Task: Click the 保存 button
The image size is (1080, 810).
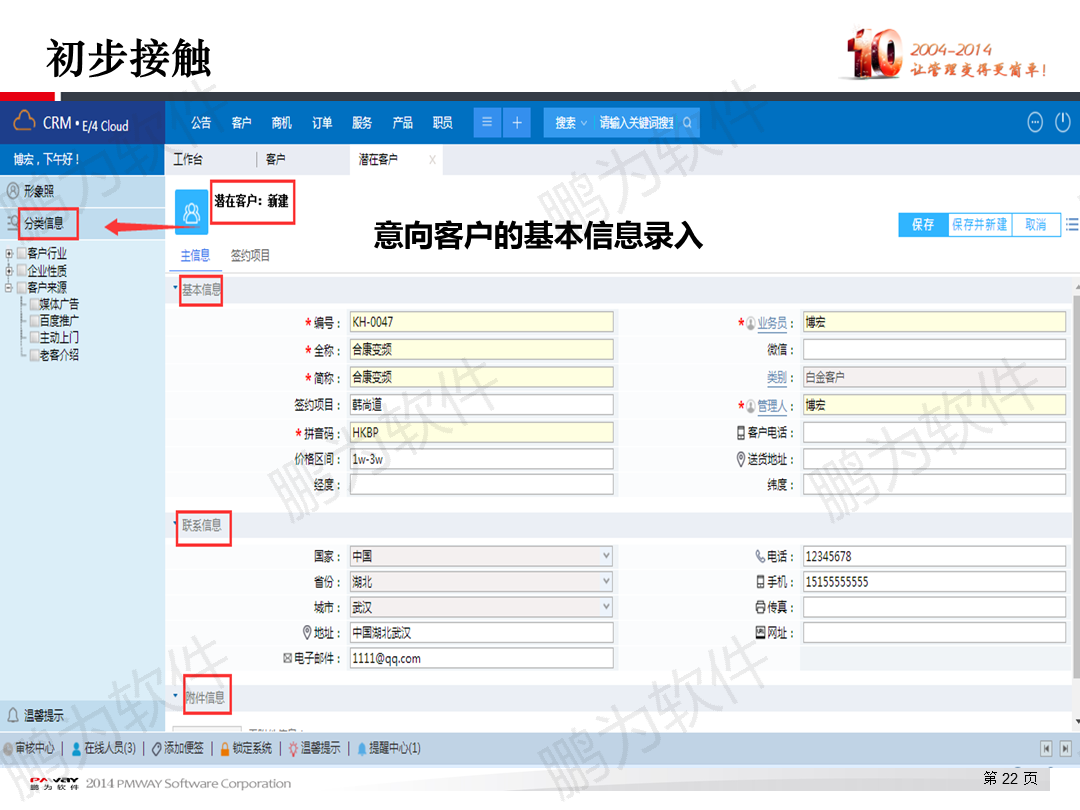Action: (x=923, y=225)
